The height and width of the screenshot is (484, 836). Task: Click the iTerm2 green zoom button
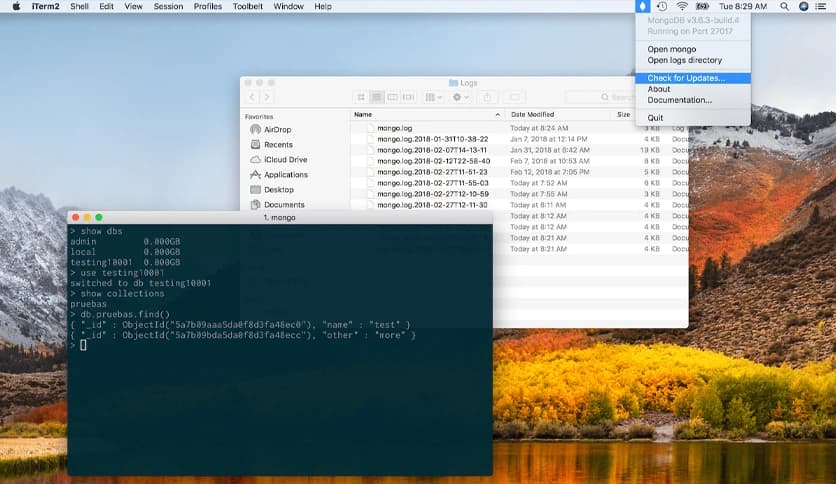[99, 217]
